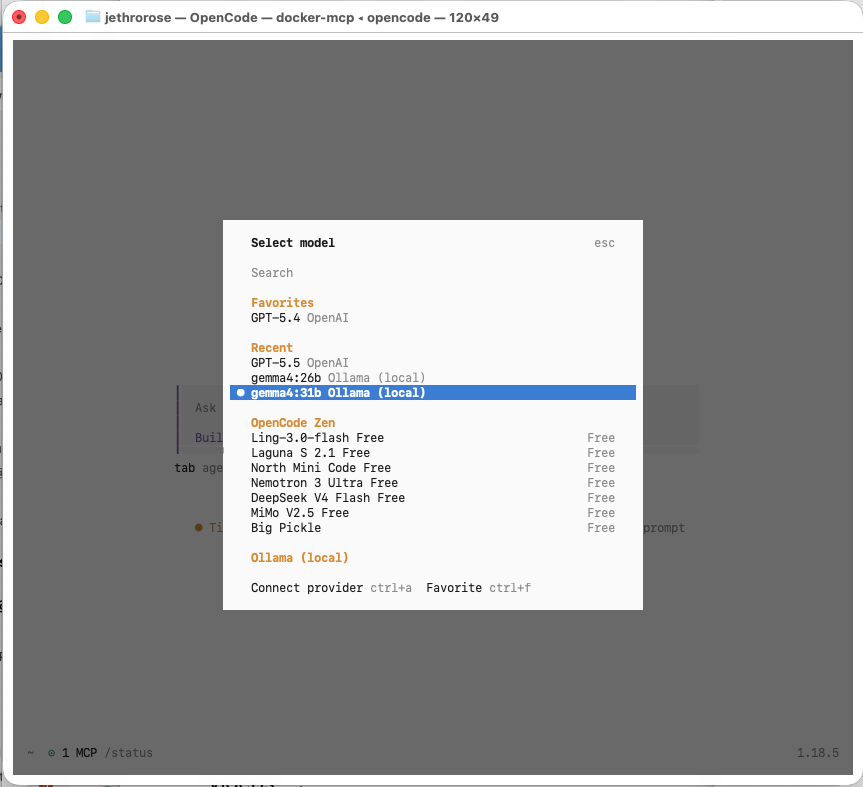Click the Search field in Select model
863x787 pixels.
pyautogui.click(x=433, y=273)
